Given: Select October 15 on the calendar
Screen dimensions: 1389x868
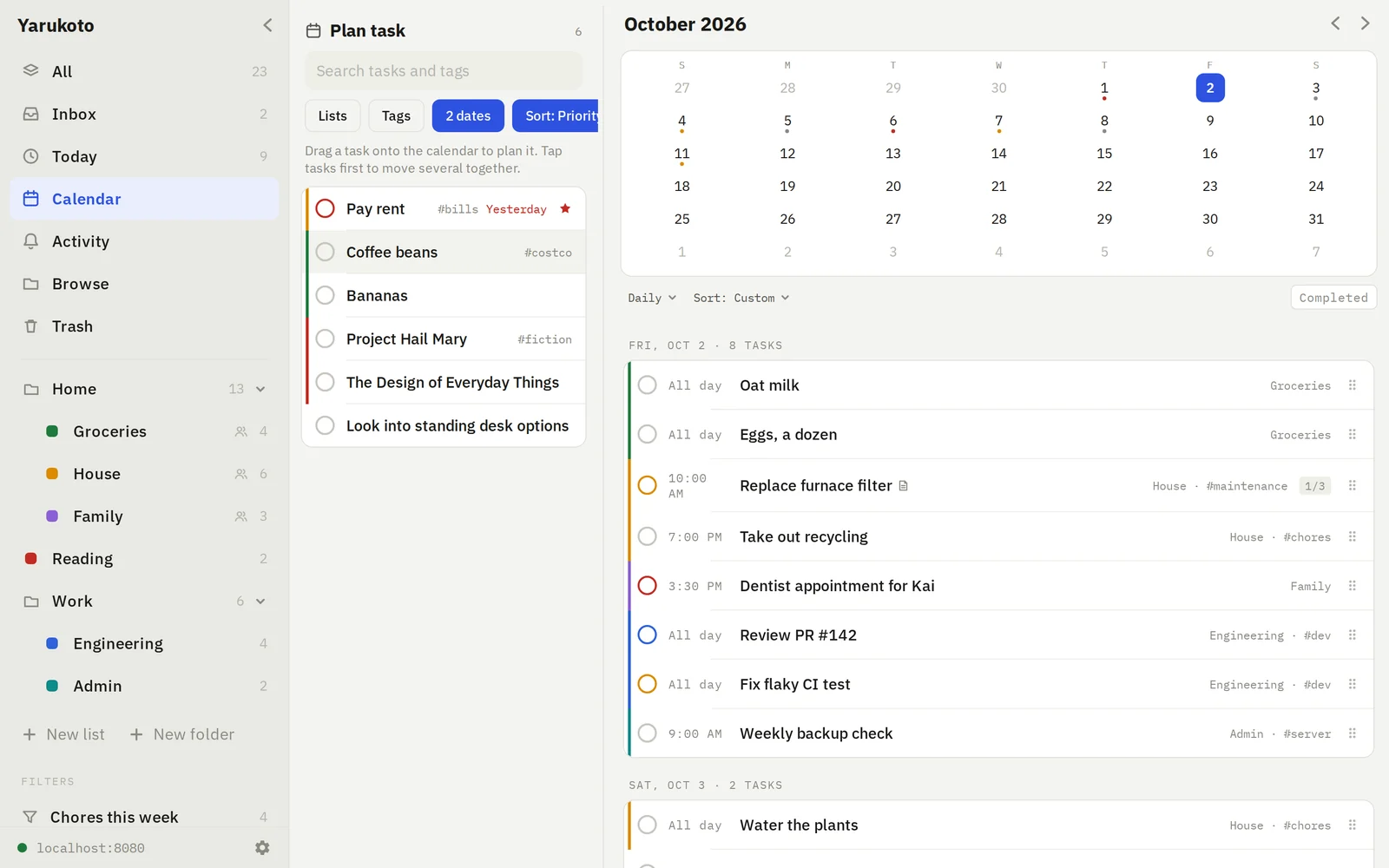Looking at the screenshot, I should click(1104, 154).
